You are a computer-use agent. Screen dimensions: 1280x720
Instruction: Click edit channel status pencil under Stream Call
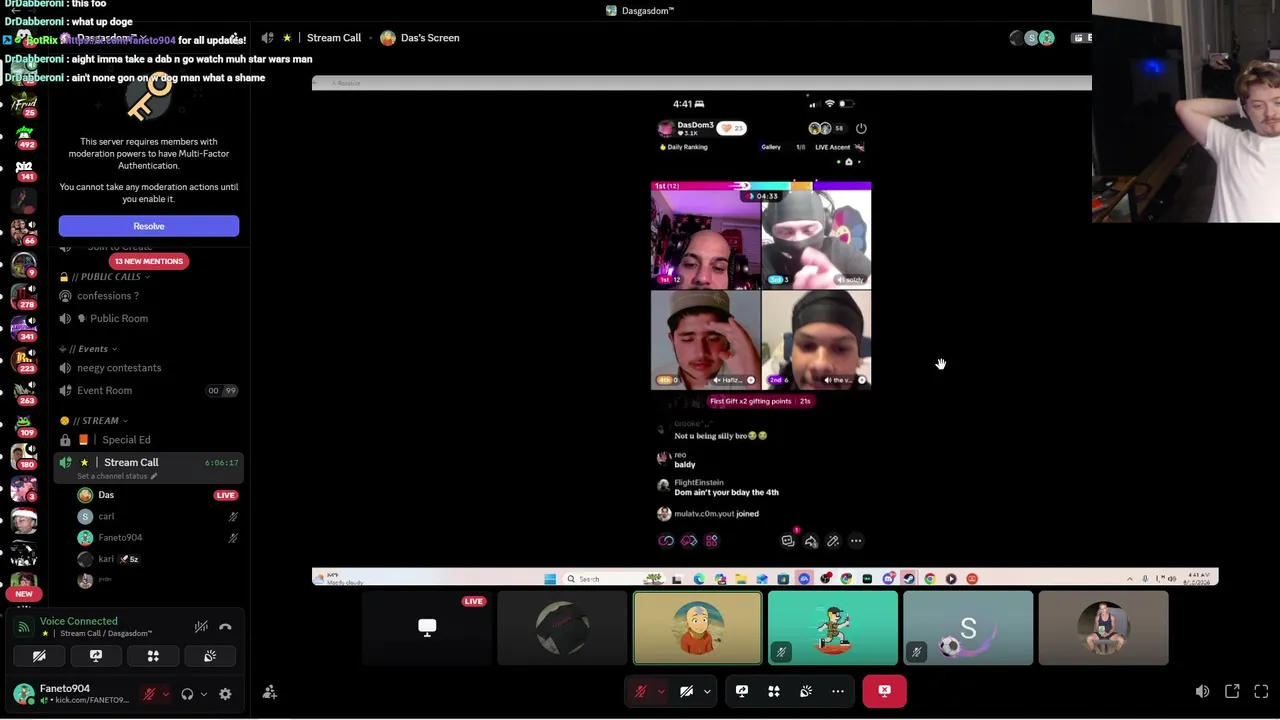click(153, 476)
